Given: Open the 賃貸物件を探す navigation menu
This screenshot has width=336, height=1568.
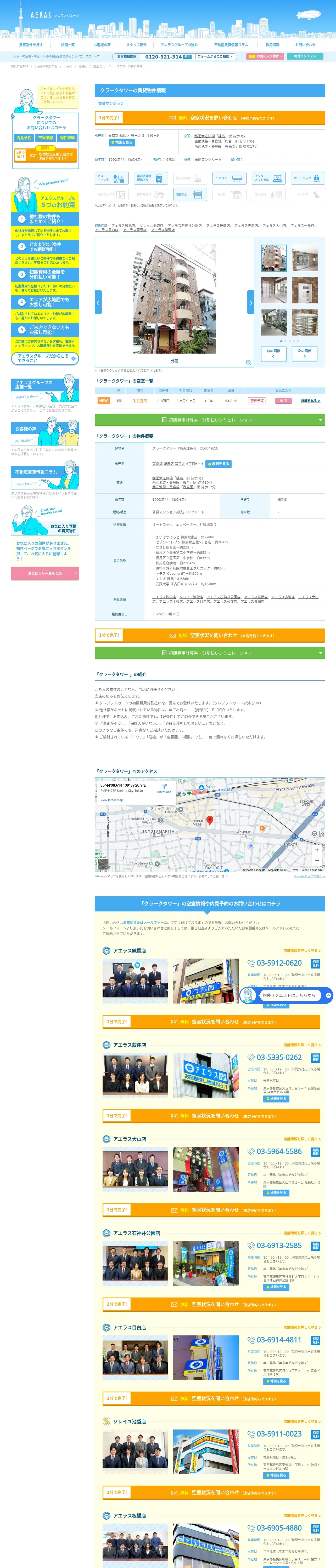Looking at the screenshot, I should coord(31,45).
